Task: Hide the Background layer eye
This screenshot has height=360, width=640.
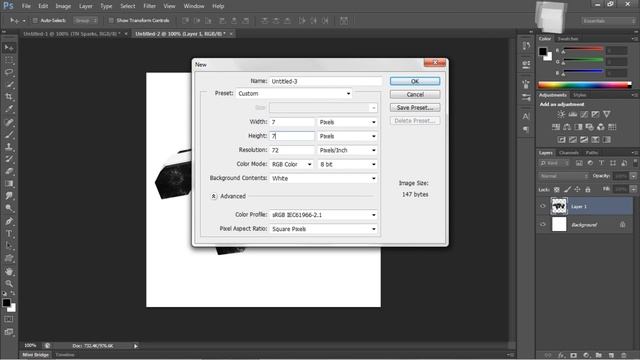Action: (x=543, y=224)
